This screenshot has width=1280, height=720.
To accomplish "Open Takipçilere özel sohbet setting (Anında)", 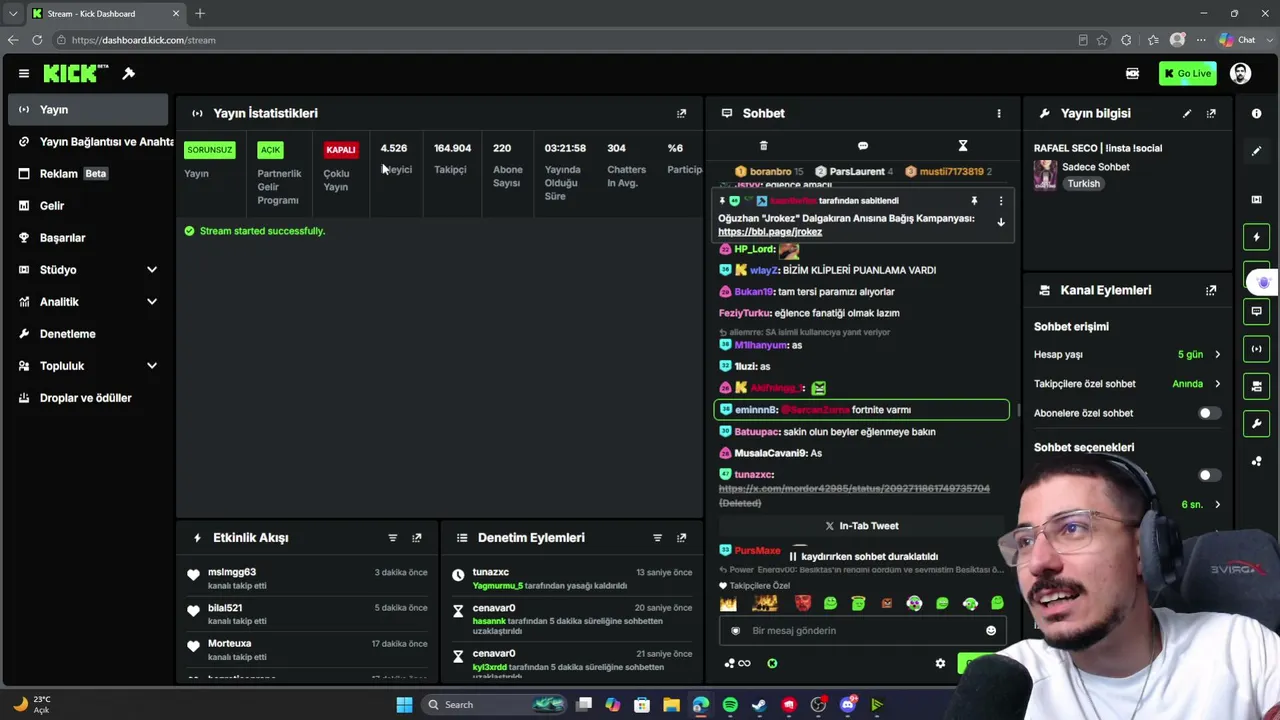I will [x=1127, y=384].
